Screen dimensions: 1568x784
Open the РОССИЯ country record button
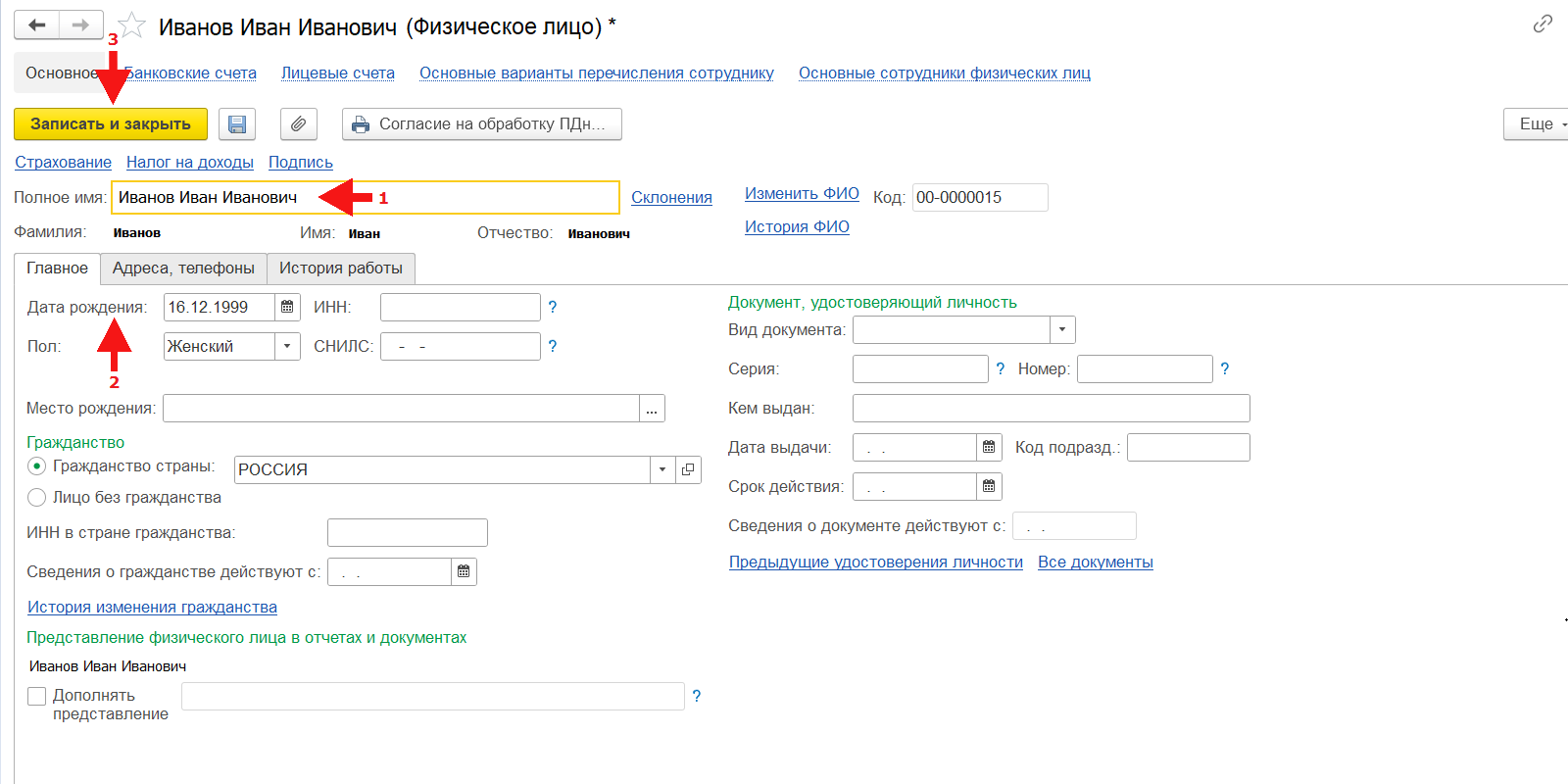688,469
